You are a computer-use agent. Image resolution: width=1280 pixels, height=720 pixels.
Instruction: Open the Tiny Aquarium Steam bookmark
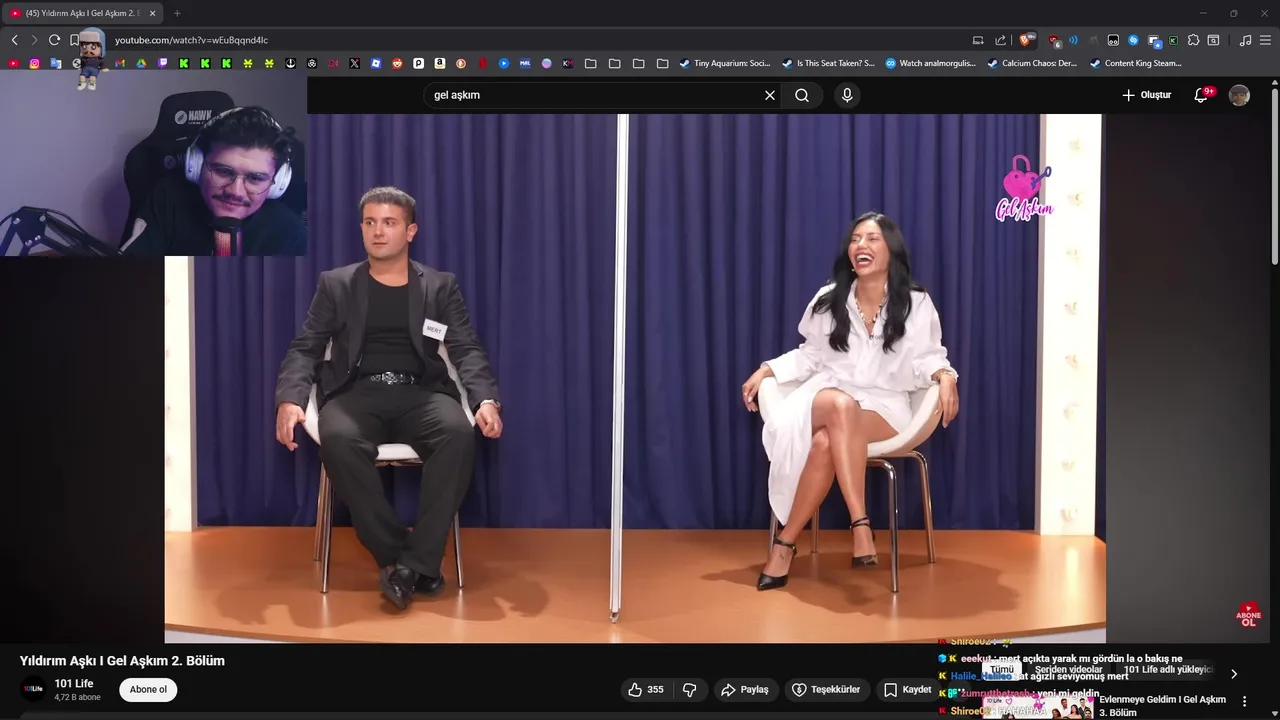[x=724, y=63]
